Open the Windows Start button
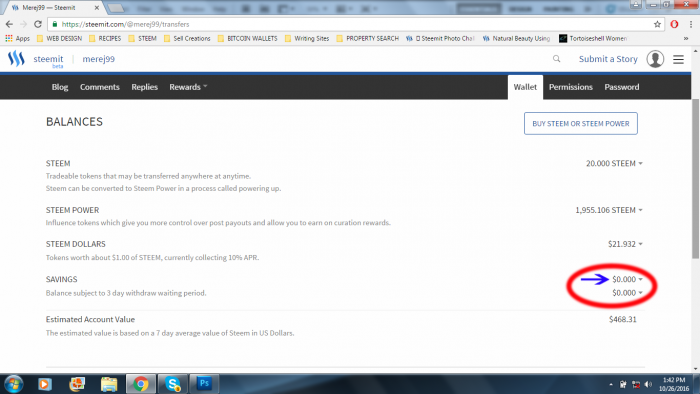The height and width of the screenshot is (394, 700). (13, 384)
